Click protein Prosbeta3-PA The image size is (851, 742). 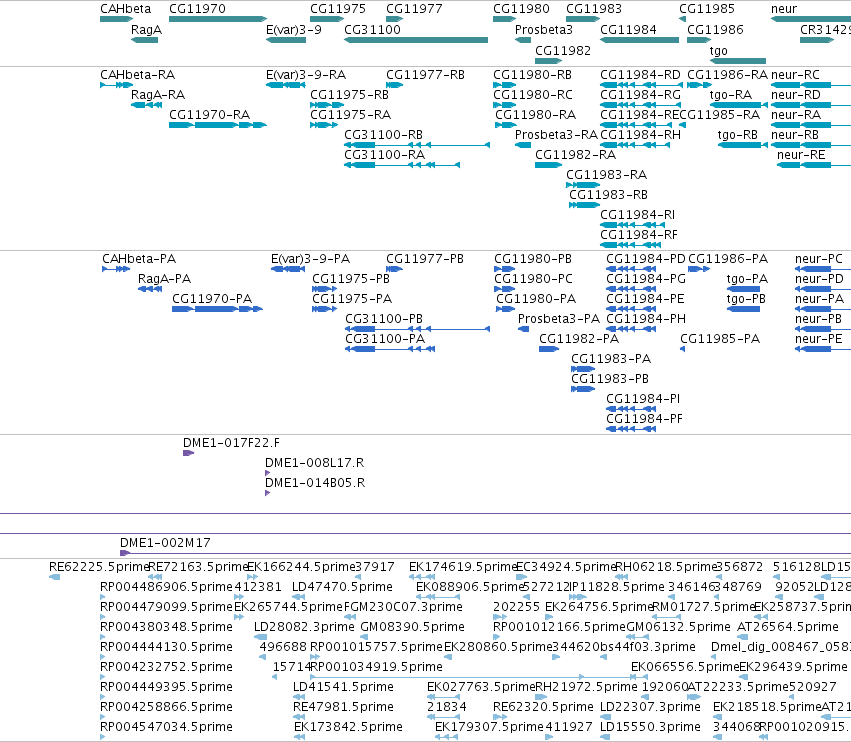pyautogui.click(x=524, y=329)
